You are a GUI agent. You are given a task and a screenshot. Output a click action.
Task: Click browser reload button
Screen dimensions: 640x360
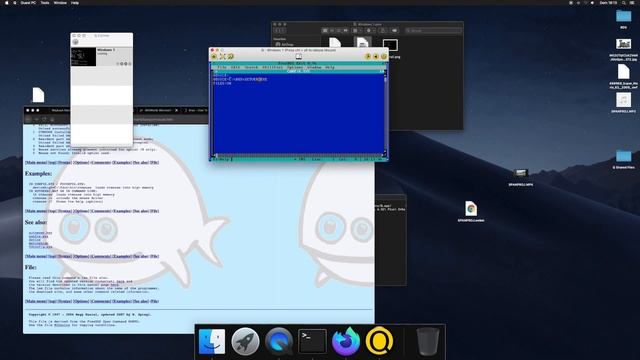pyautogui.click(x=44, y=119)
